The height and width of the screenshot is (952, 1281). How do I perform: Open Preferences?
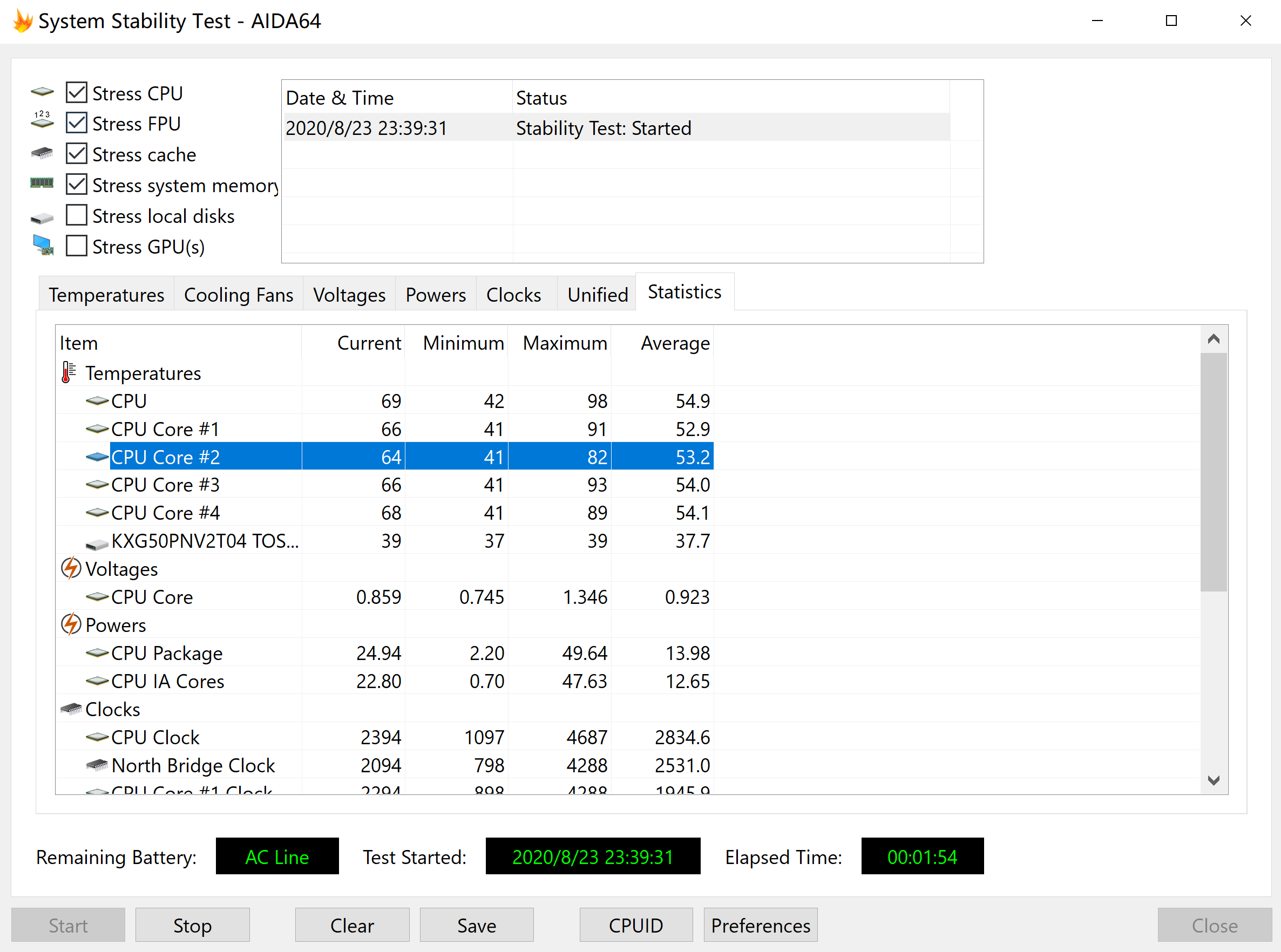point(761,925)
